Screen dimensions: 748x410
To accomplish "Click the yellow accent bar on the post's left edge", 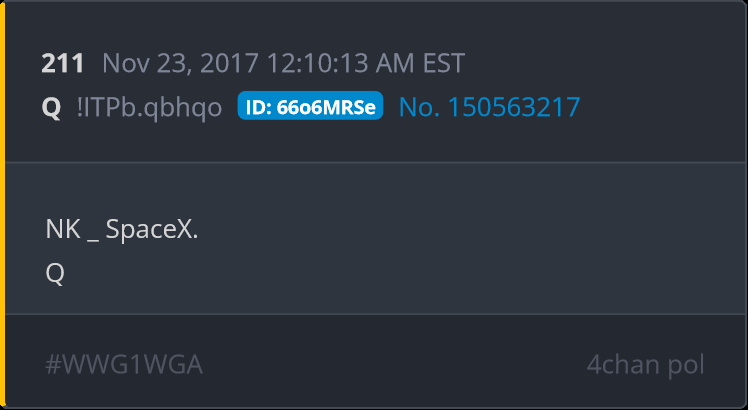I will pos(2,205).
